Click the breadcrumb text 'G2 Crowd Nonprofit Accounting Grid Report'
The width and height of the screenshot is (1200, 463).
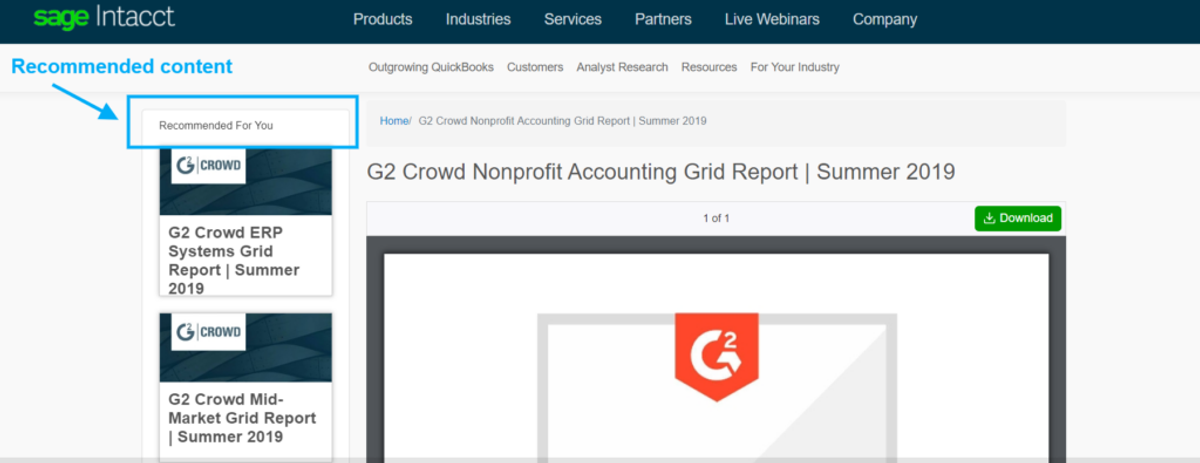tap(562, 121)
